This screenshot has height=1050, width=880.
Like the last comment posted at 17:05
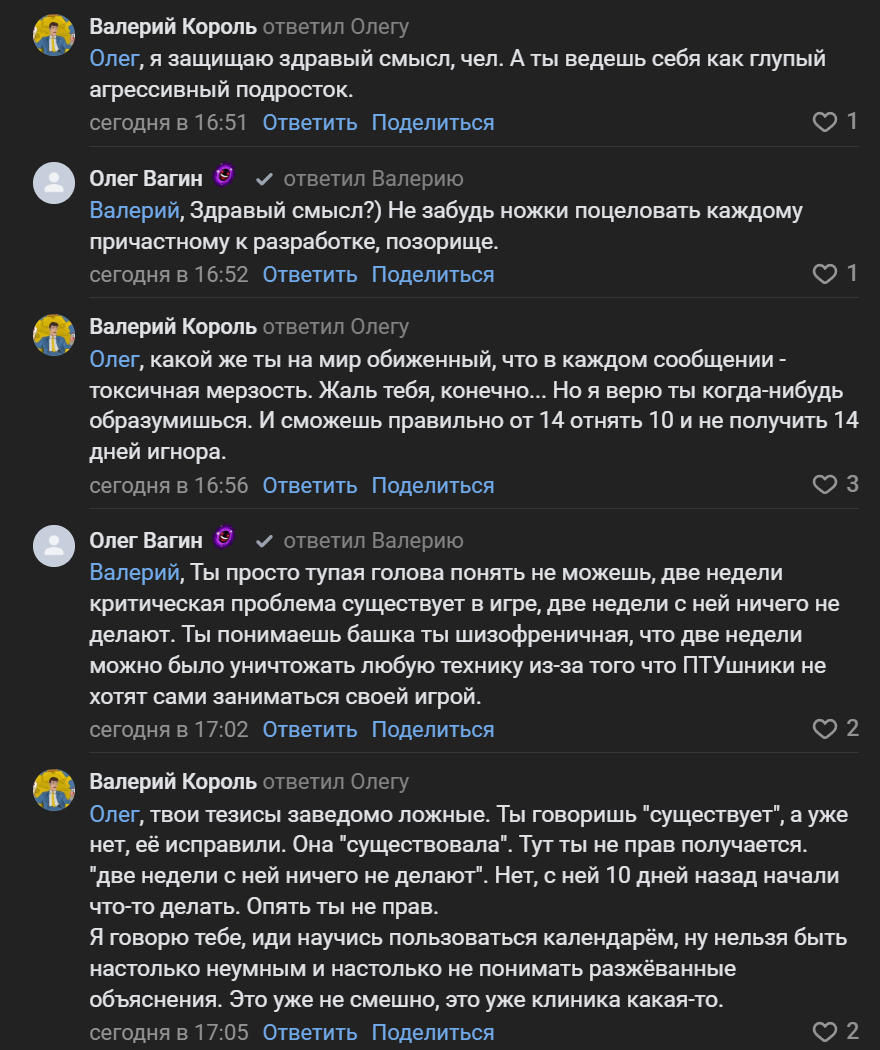tap(824, 1032)
